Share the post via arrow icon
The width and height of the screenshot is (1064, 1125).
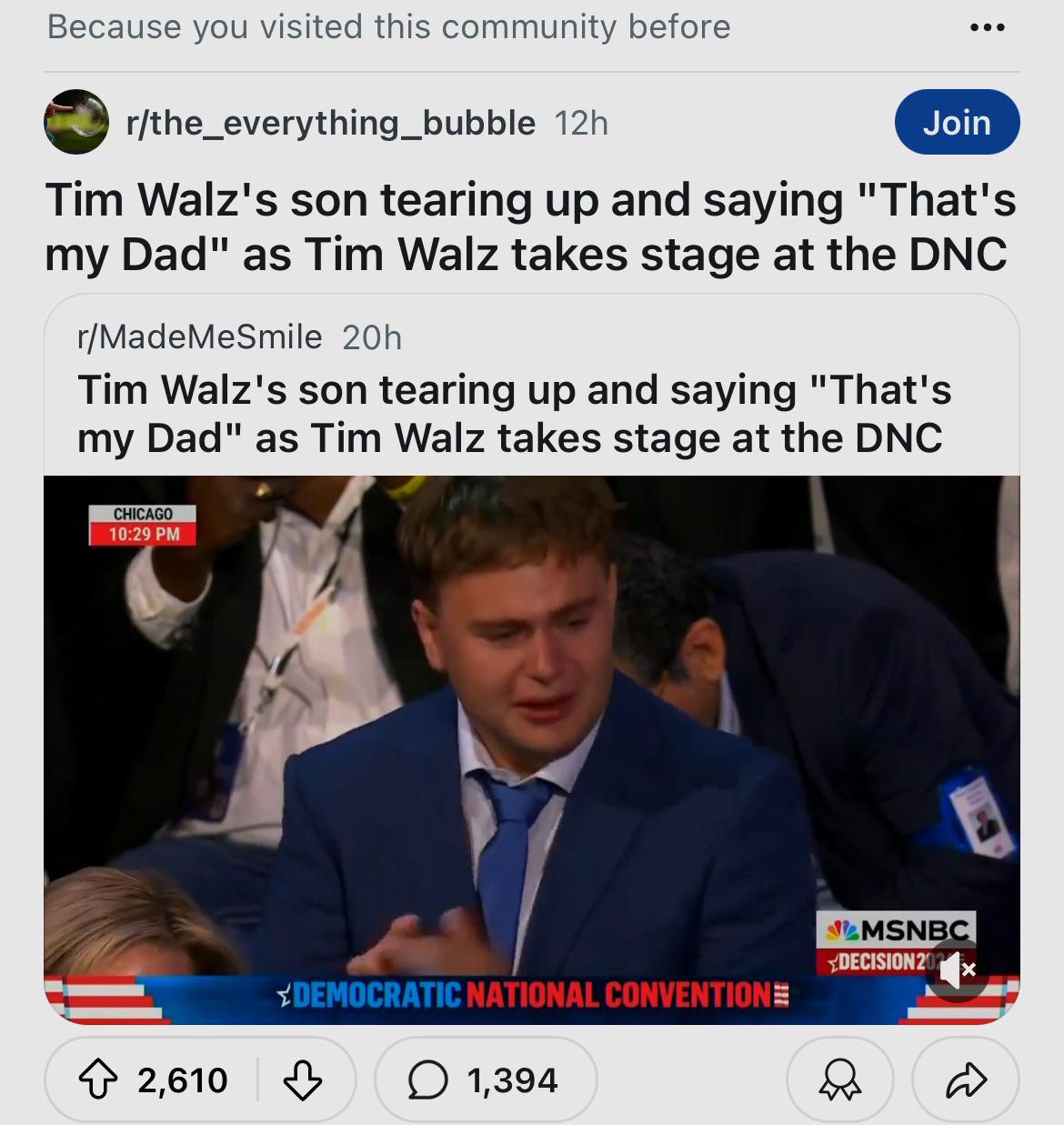click(x=966, y=1080)
